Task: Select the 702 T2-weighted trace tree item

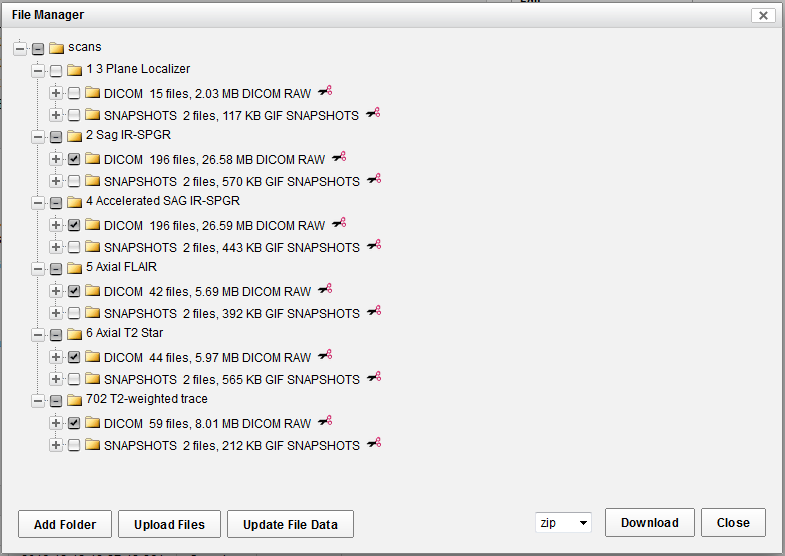Action: [x=147, y=399]
